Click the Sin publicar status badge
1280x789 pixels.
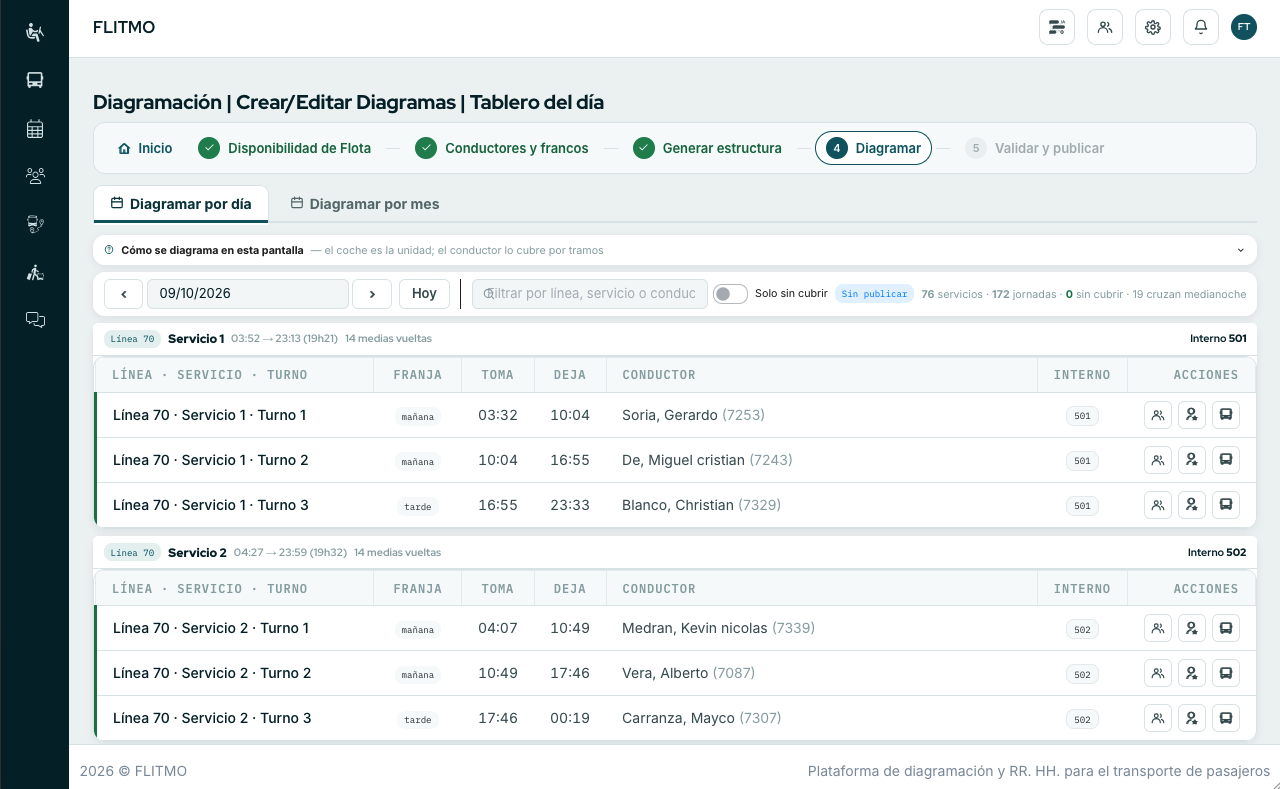pyautogui.click(x=874, y=294)
